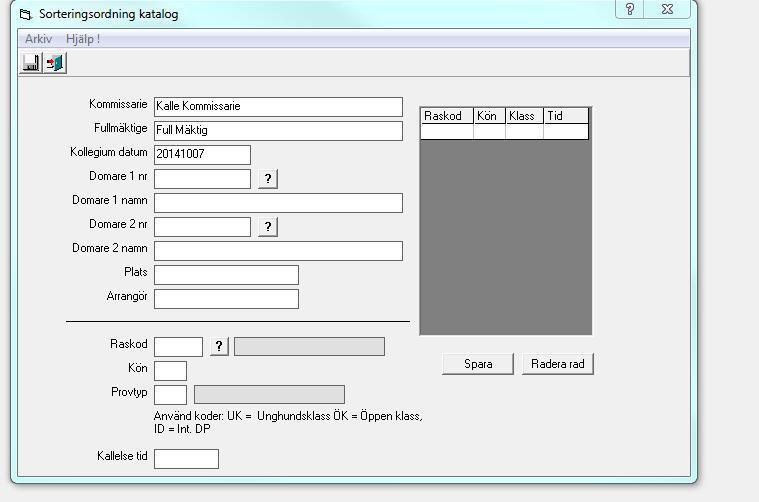Focus the Plats input field
Viewport: 759px width, 502px height.
226,275
